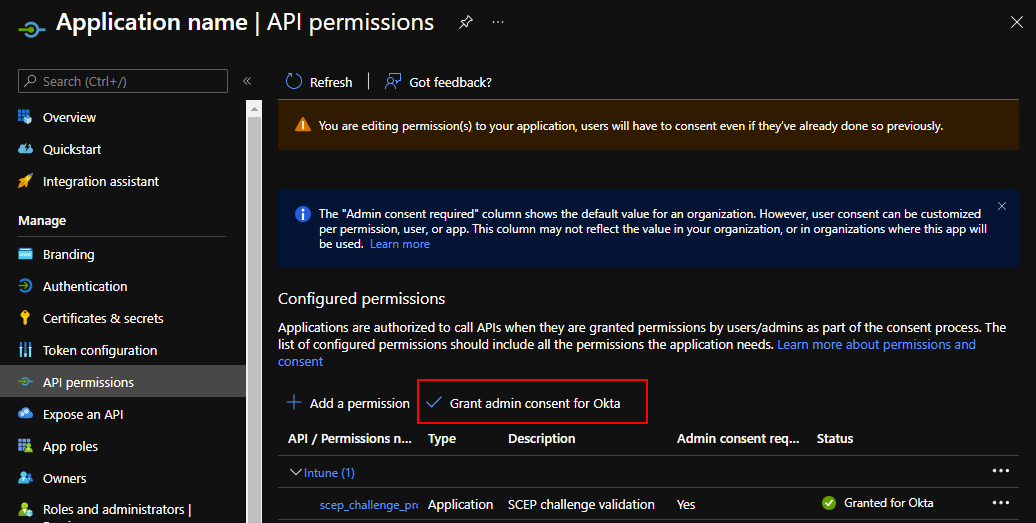1036x523 pixels.
Task: Click the Admin consent required column header
Action: [x=738, y=438]
